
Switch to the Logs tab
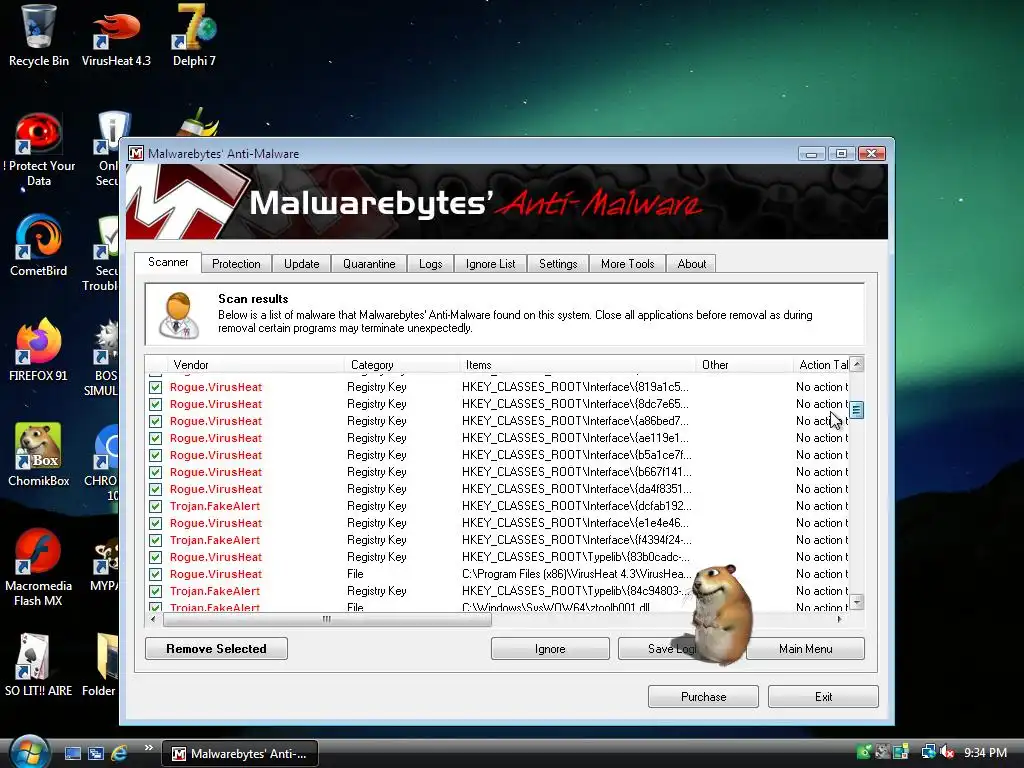[x=430, y=264]
